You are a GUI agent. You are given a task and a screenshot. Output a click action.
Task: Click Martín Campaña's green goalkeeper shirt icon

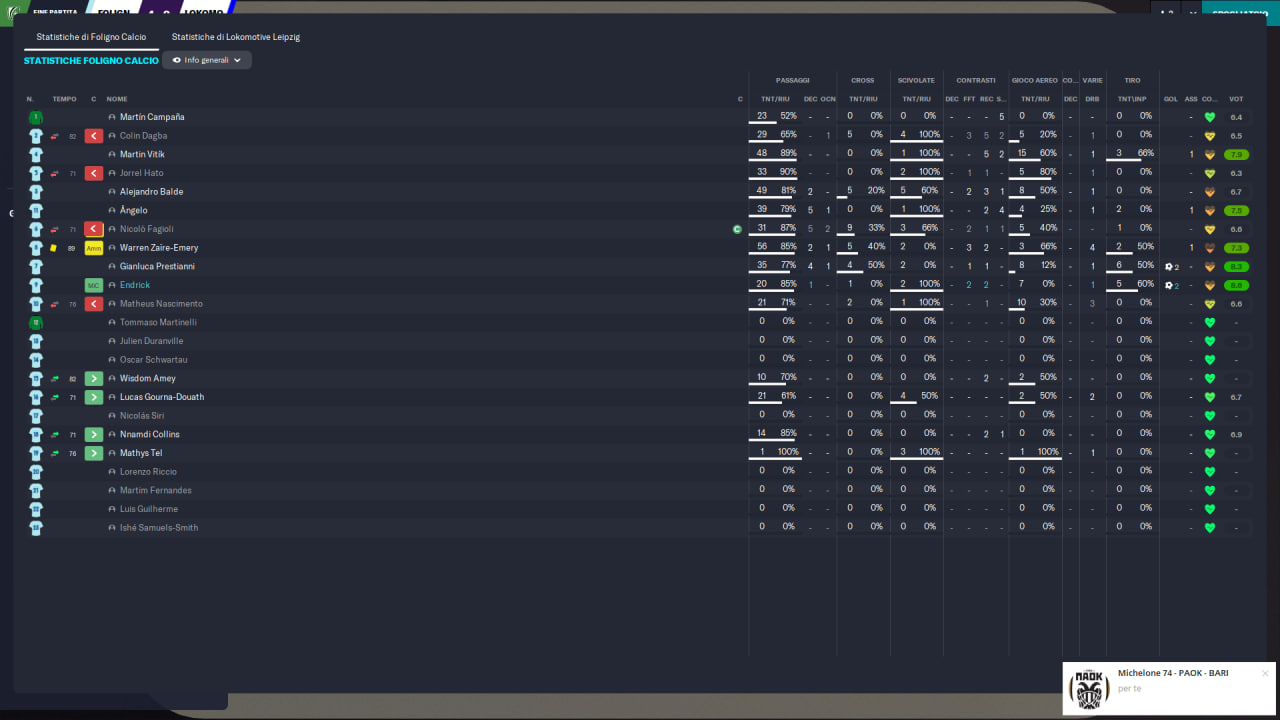point(36,117)
